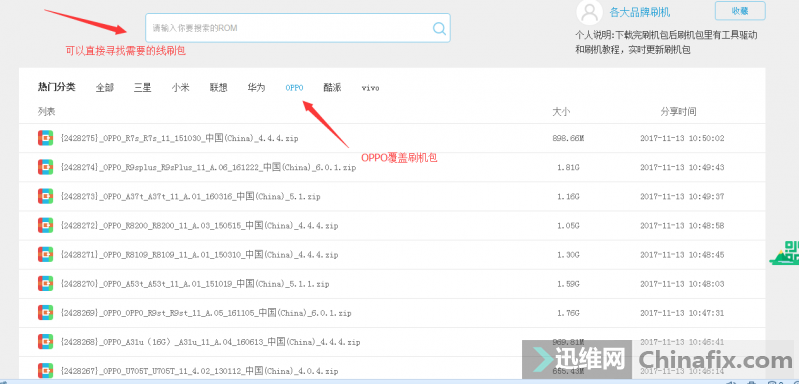
Task: Click the 大小 column header
Action: 561,112
